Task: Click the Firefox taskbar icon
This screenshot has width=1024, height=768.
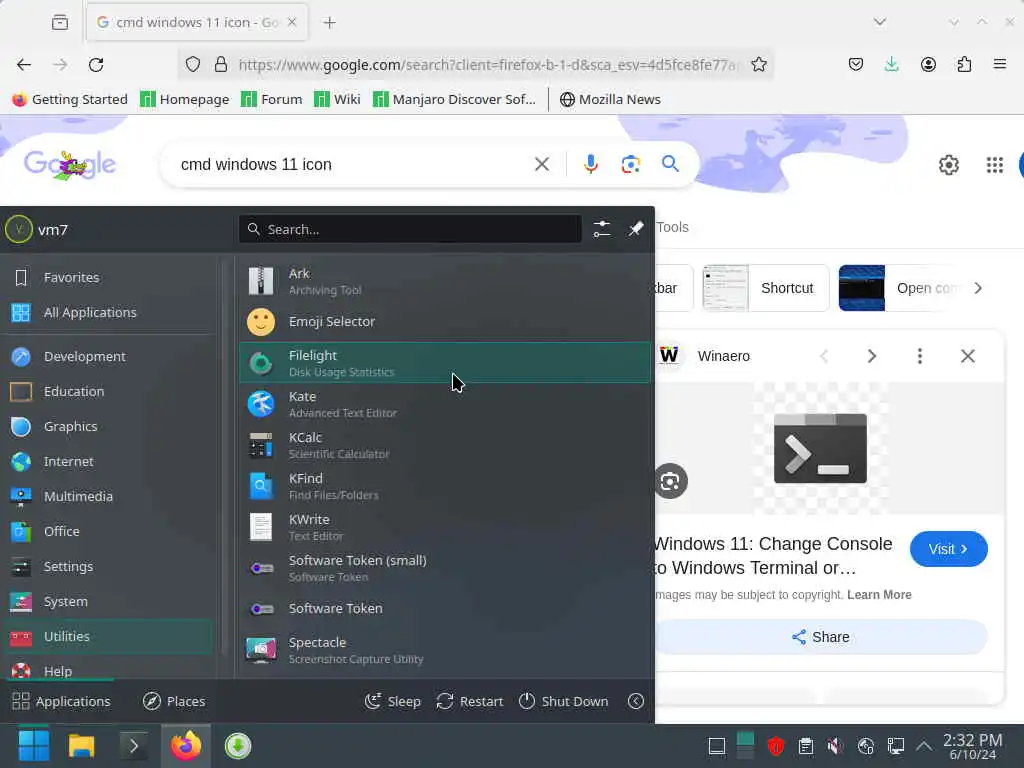Action: tap(186, 746)
